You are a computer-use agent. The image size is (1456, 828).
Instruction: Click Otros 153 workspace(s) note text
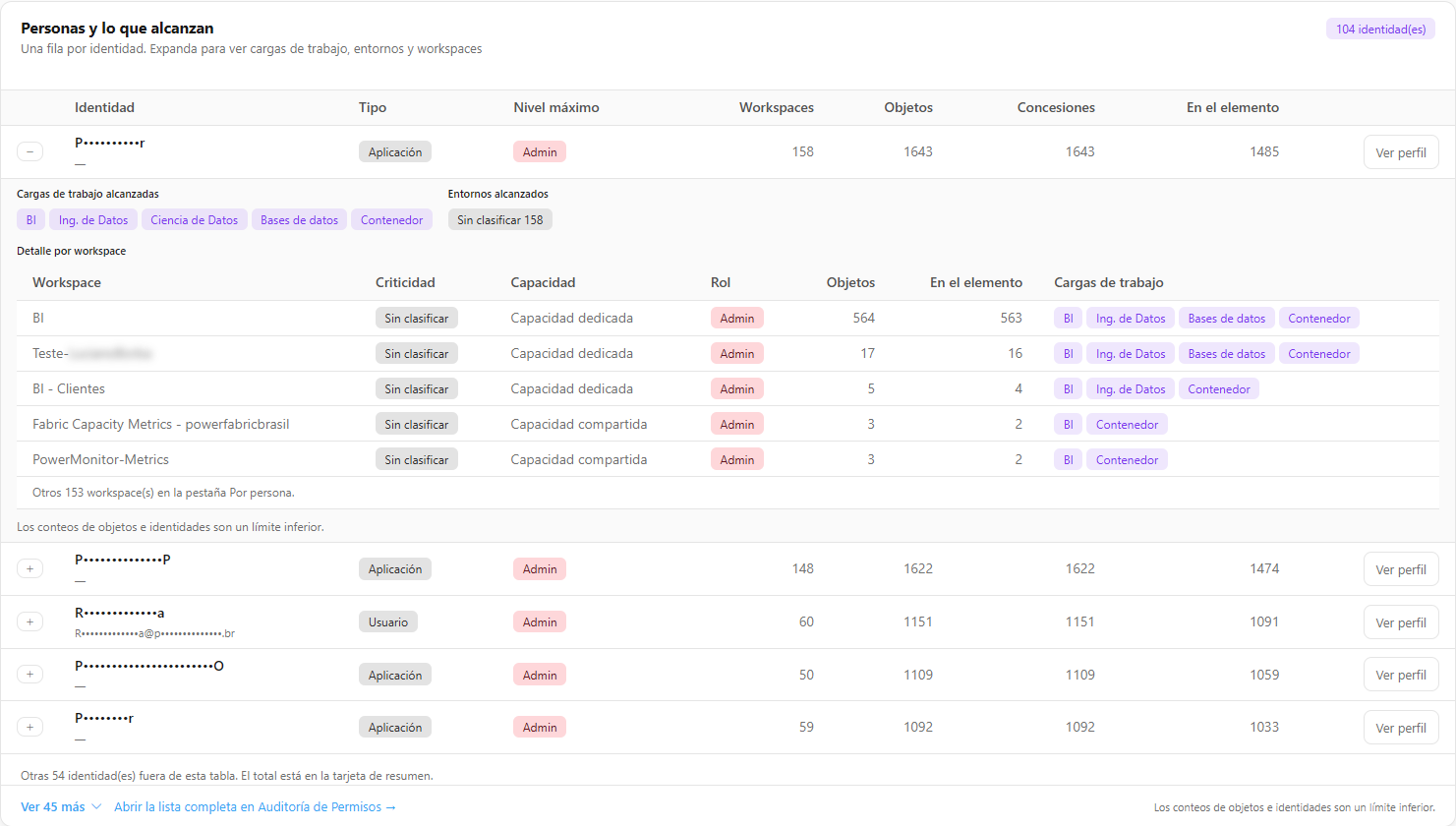pyautogui.click(x=163, y=493)
